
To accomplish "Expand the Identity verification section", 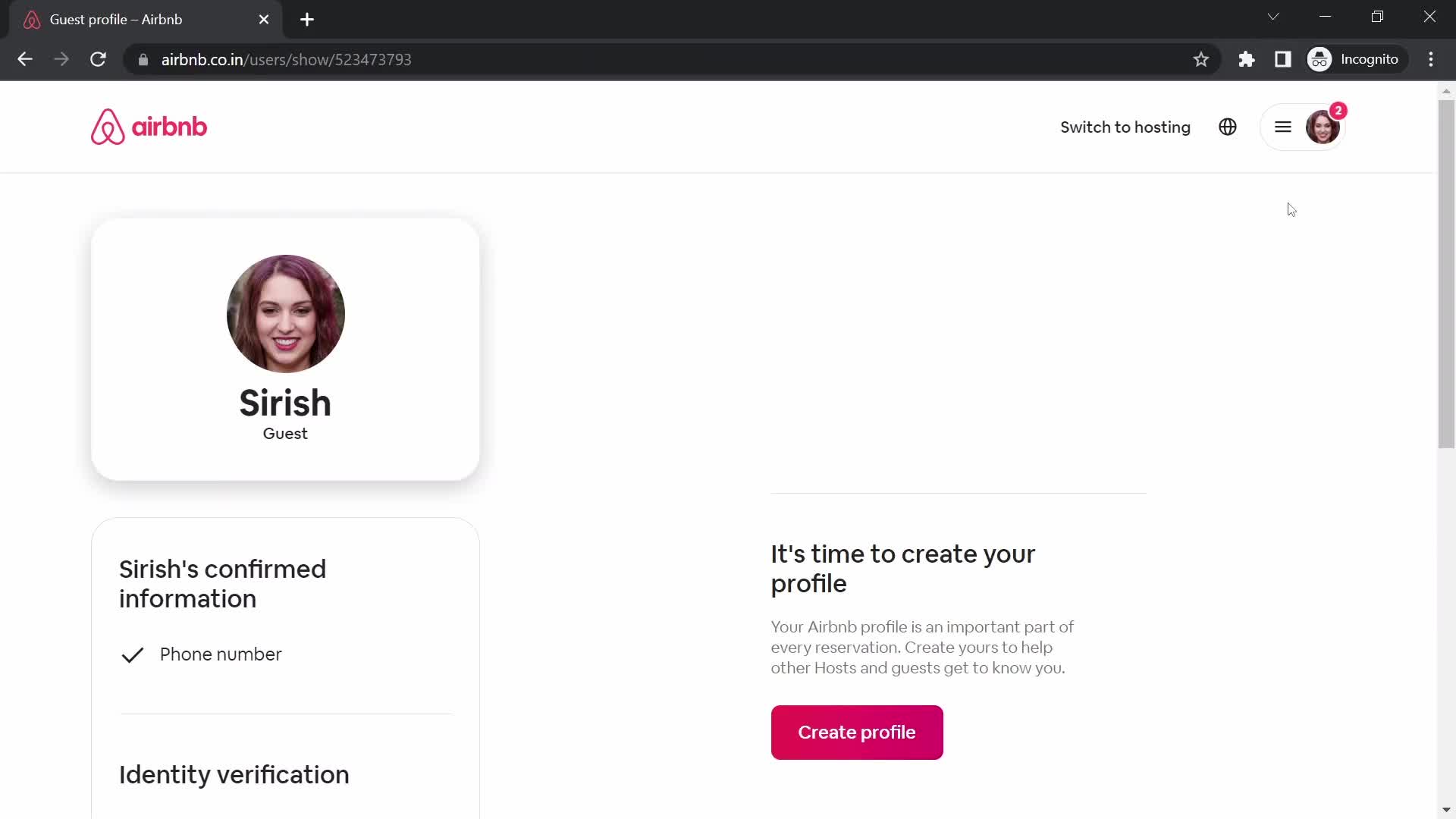I will 234,774.
